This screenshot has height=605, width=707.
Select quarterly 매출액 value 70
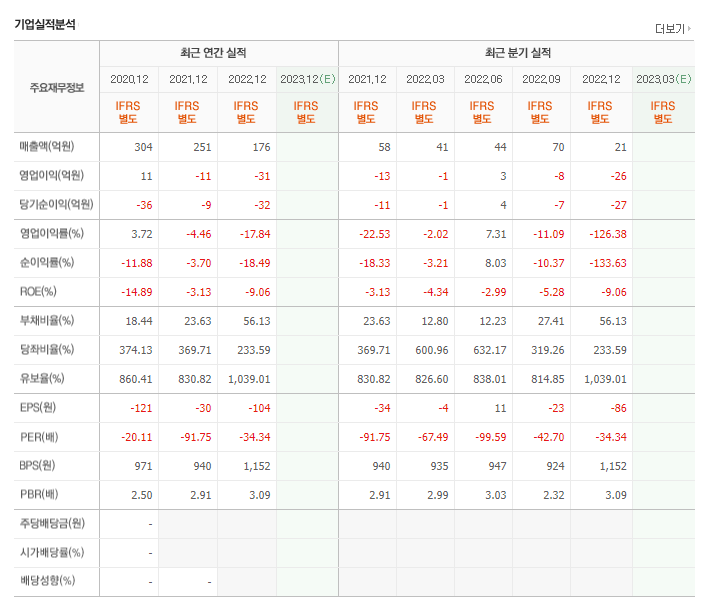pyautogui.click(x=558, y=147)
